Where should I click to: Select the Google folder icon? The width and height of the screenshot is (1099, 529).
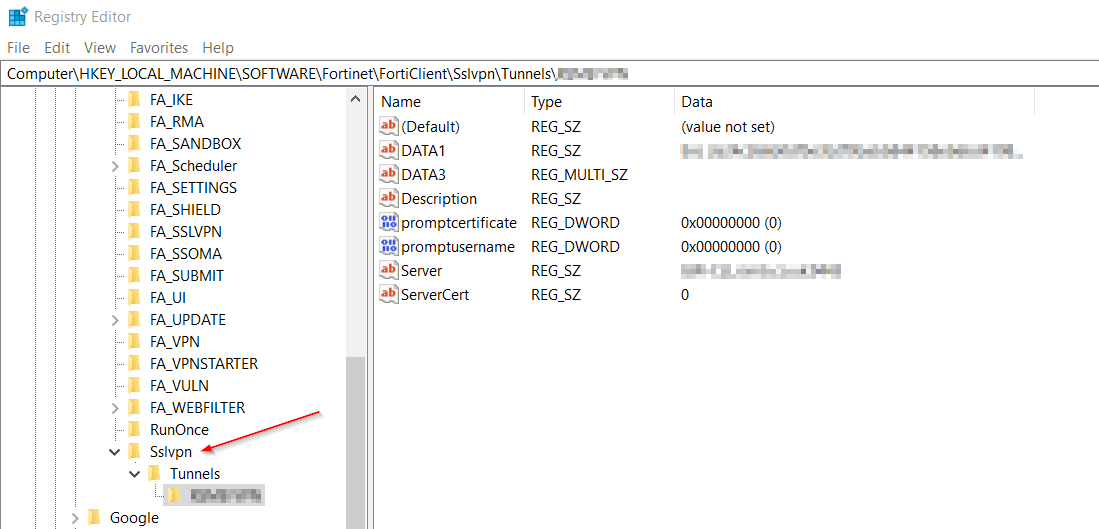click(x=94, y=518)
